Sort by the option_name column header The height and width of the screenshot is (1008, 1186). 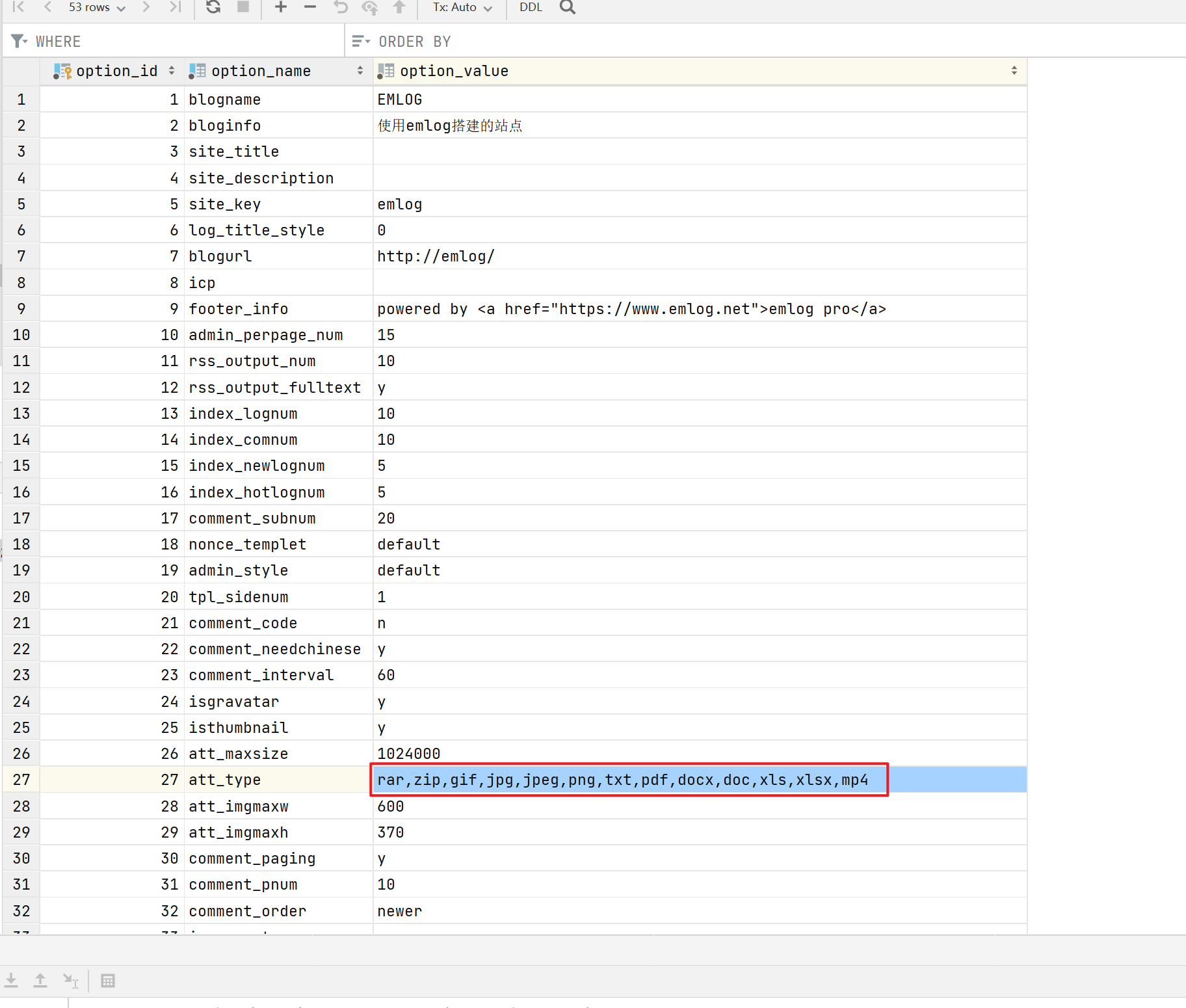(x=261, y=71)
